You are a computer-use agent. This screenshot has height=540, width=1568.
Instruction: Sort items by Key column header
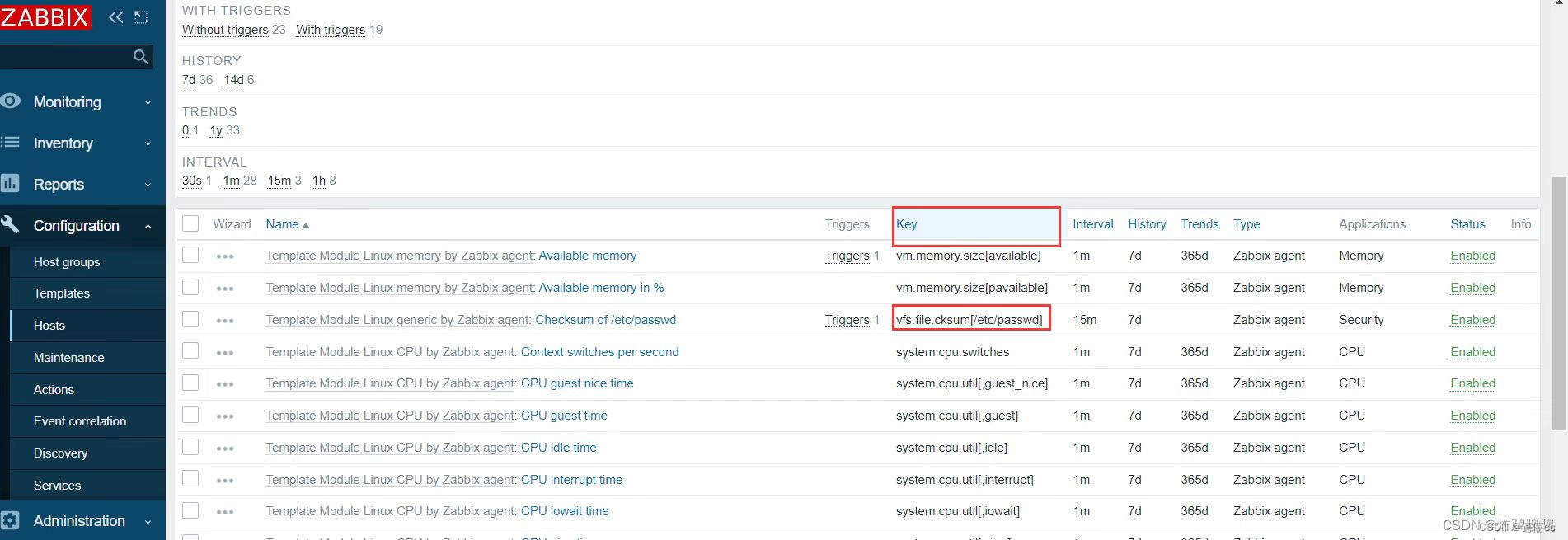(x=907, y=224)
